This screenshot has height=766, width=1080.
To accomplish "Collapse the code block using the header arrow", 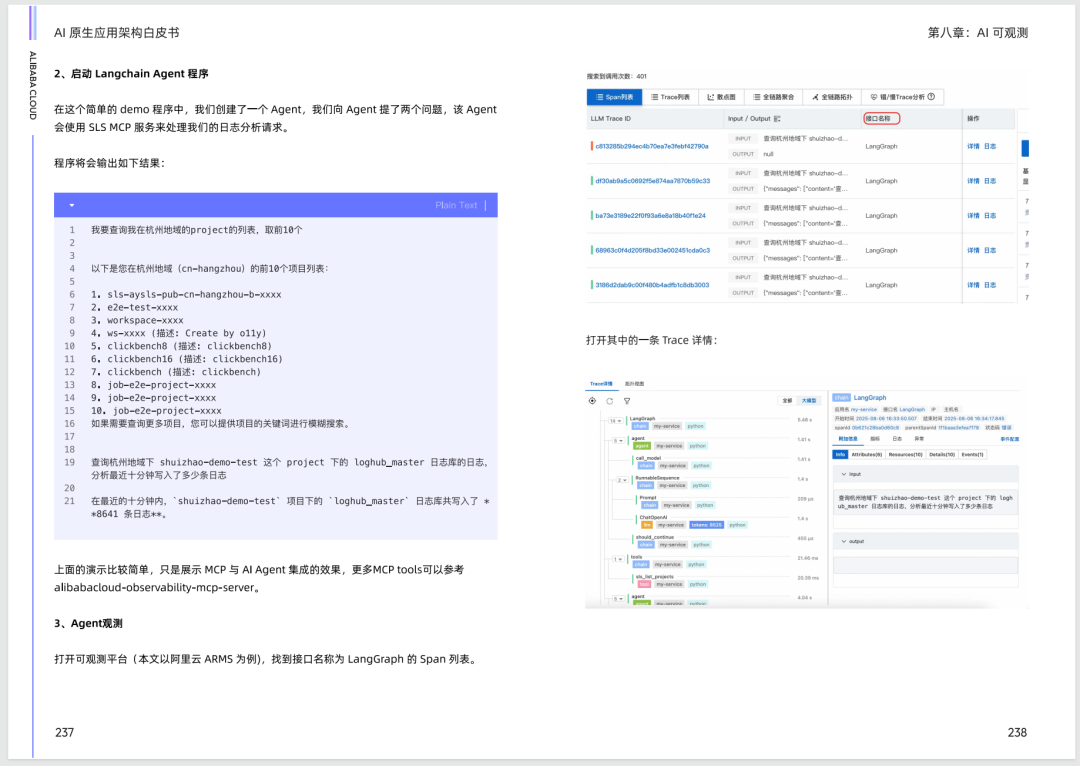I will [72, 205].
